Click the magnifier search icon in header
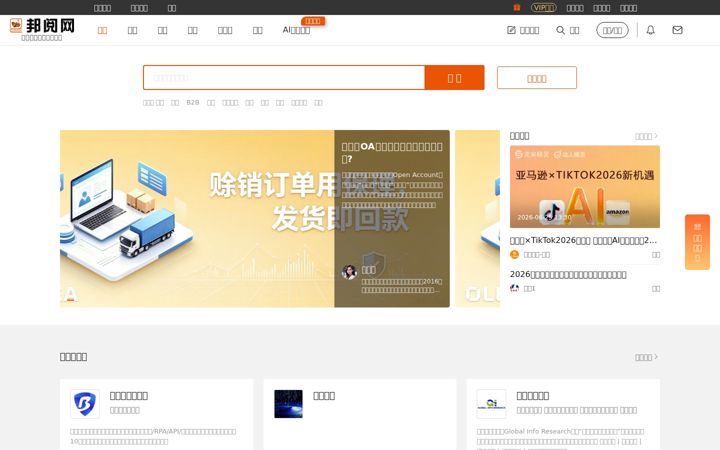Screen dimensions: 720x450 (x=560, y=30)
